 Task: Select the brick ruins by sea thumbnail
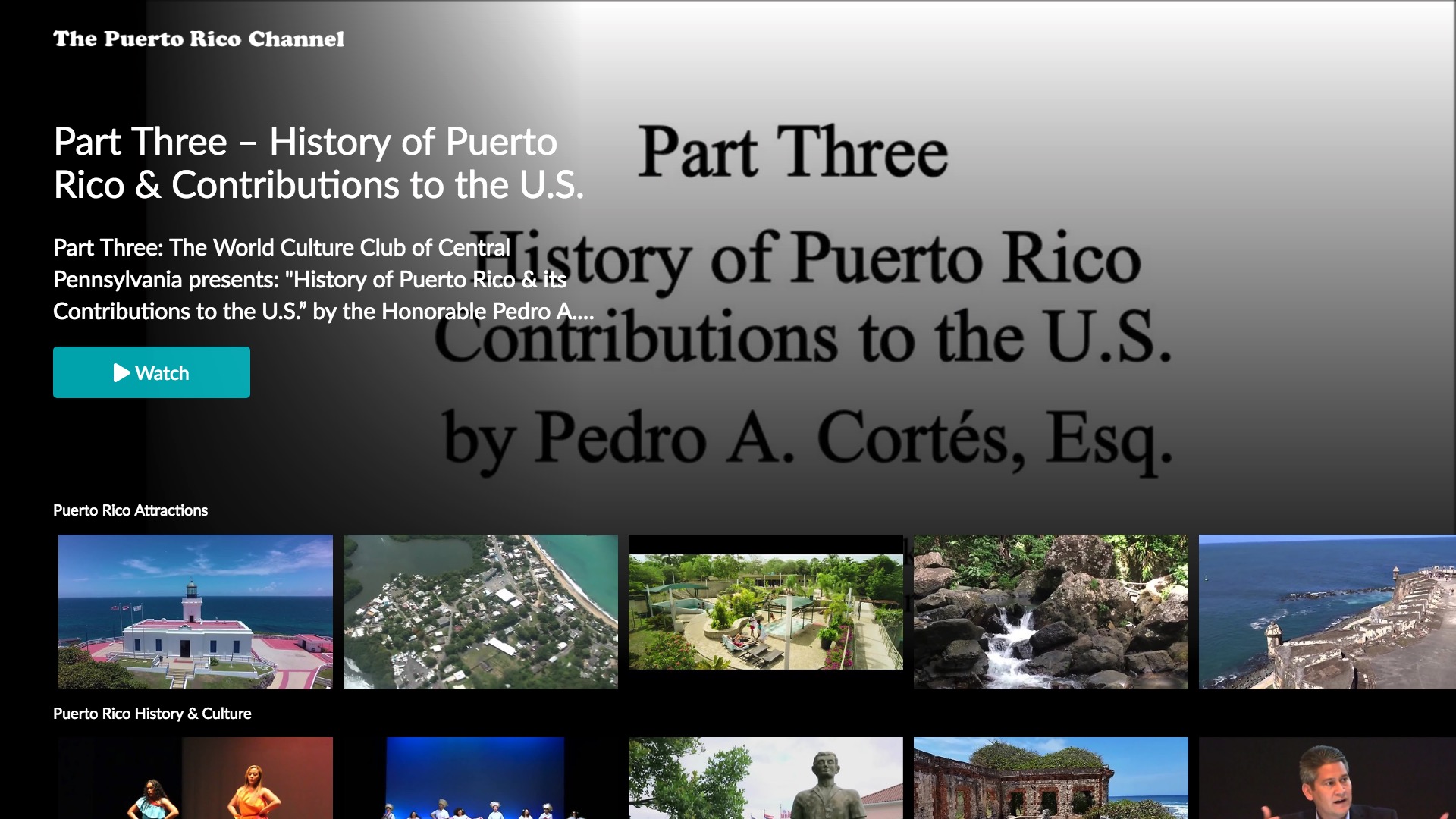coord(1051,778)
